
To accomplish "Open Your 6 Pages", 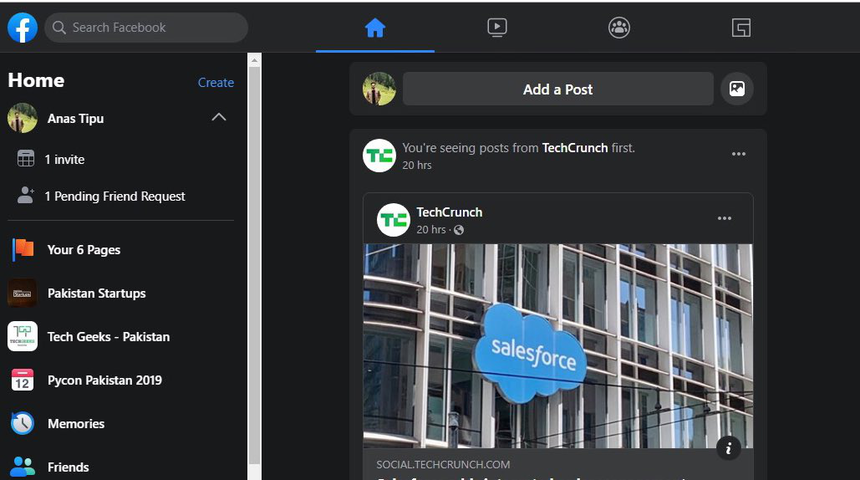I will [x=83, y=250].
